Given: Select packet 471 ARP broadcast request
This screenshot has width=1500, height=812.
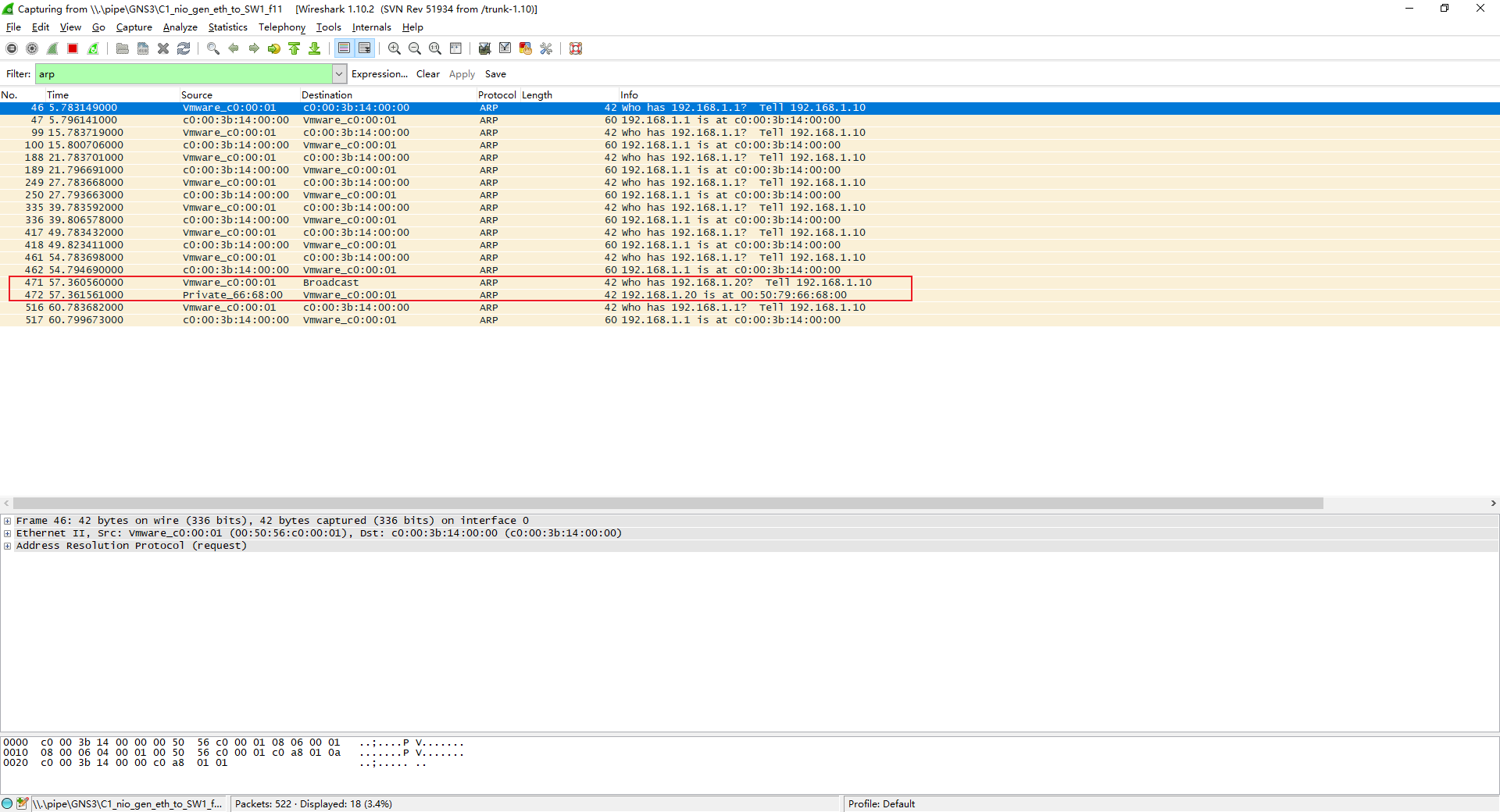Looking at the screenshot, I should click(x=750, y=283).
